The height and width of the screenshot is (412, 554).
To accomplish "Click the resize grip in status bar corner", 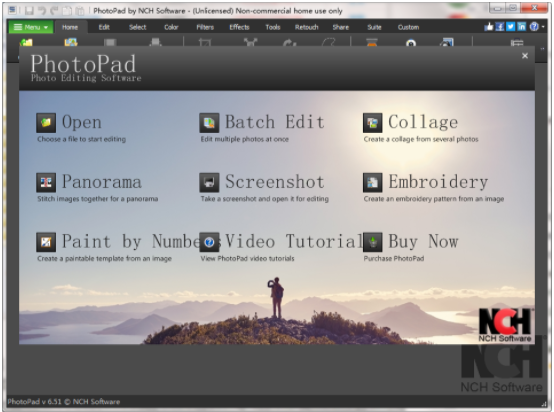I will (x=543, y=404).
